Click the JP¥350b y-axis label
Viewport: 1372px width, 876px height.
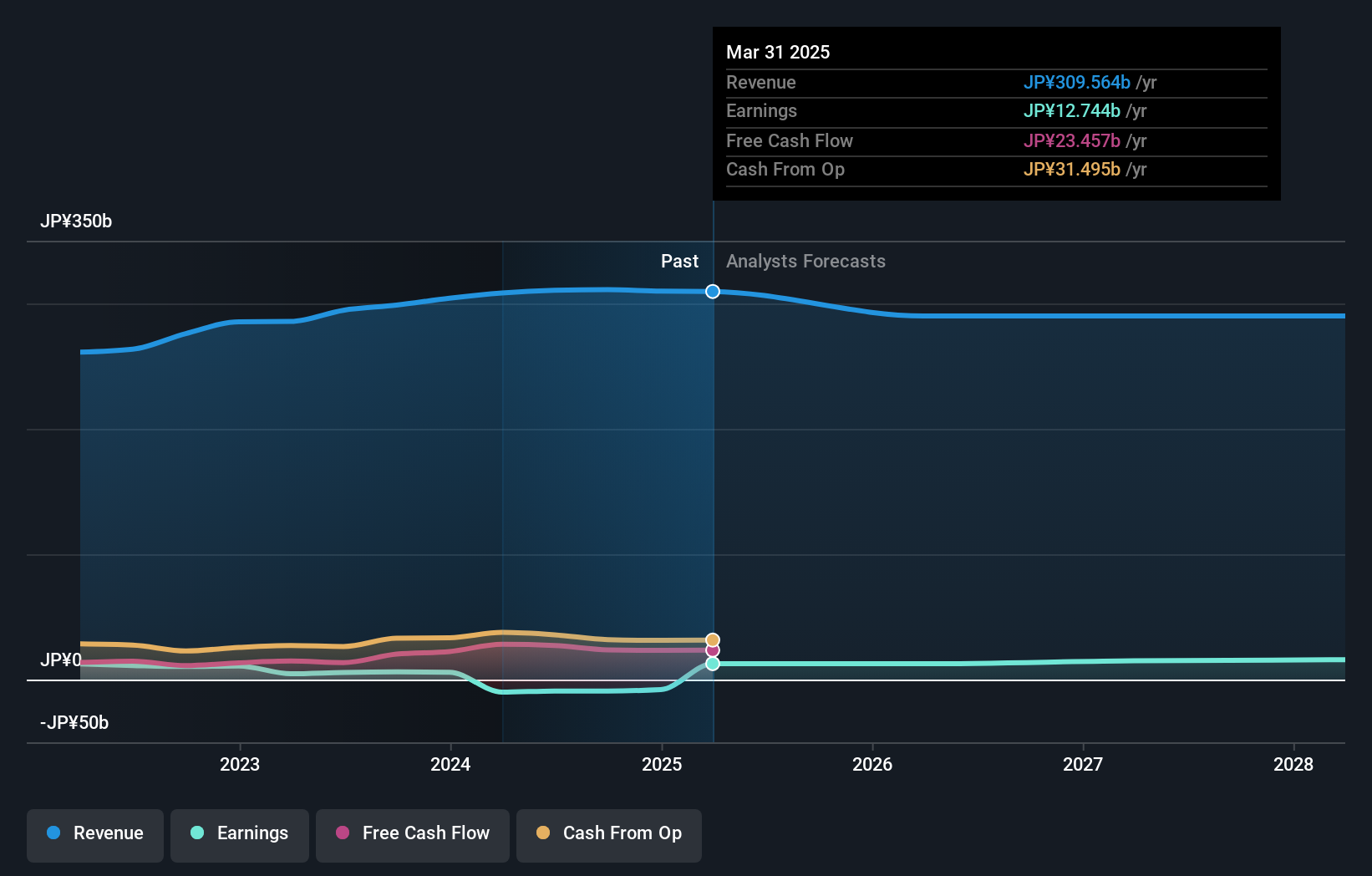click(x=76, y=222)
